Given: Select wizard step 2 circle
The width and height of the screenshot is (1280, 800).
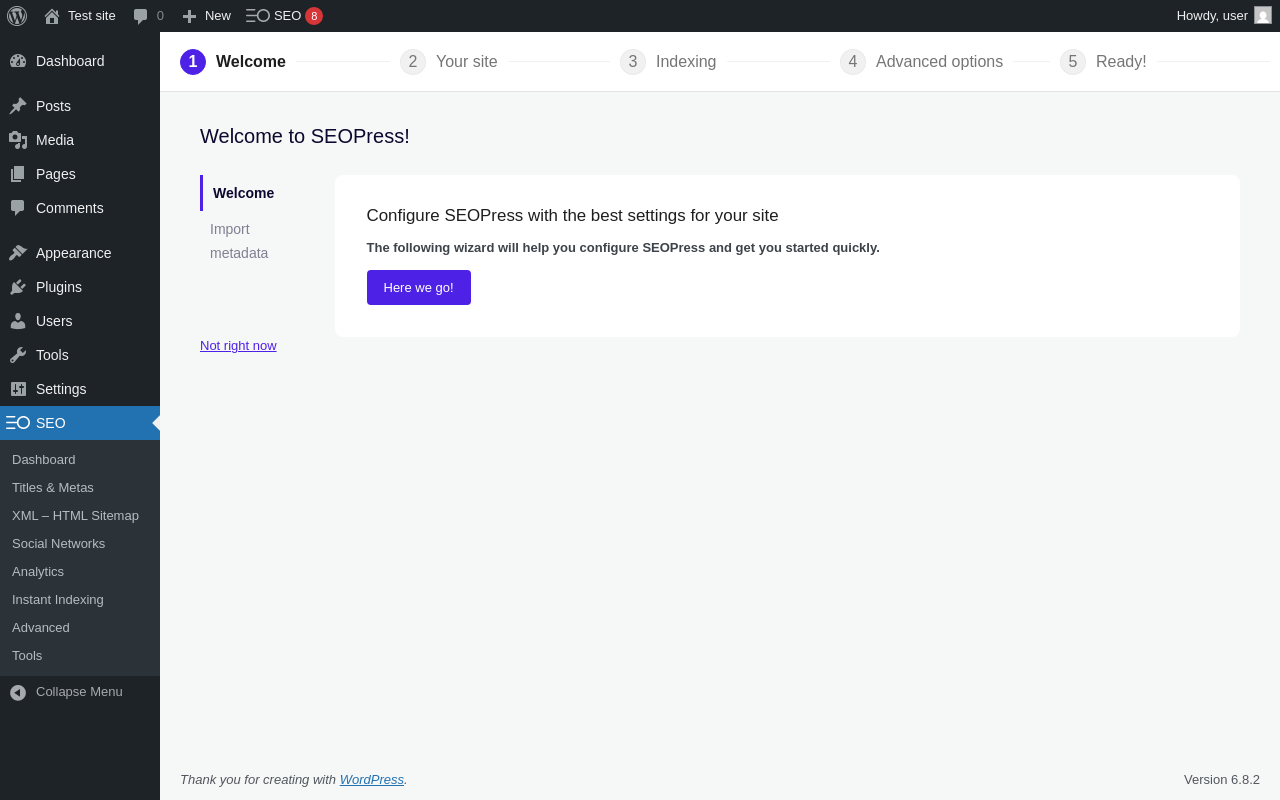Looking at the screenshot, I should [413, 62].
